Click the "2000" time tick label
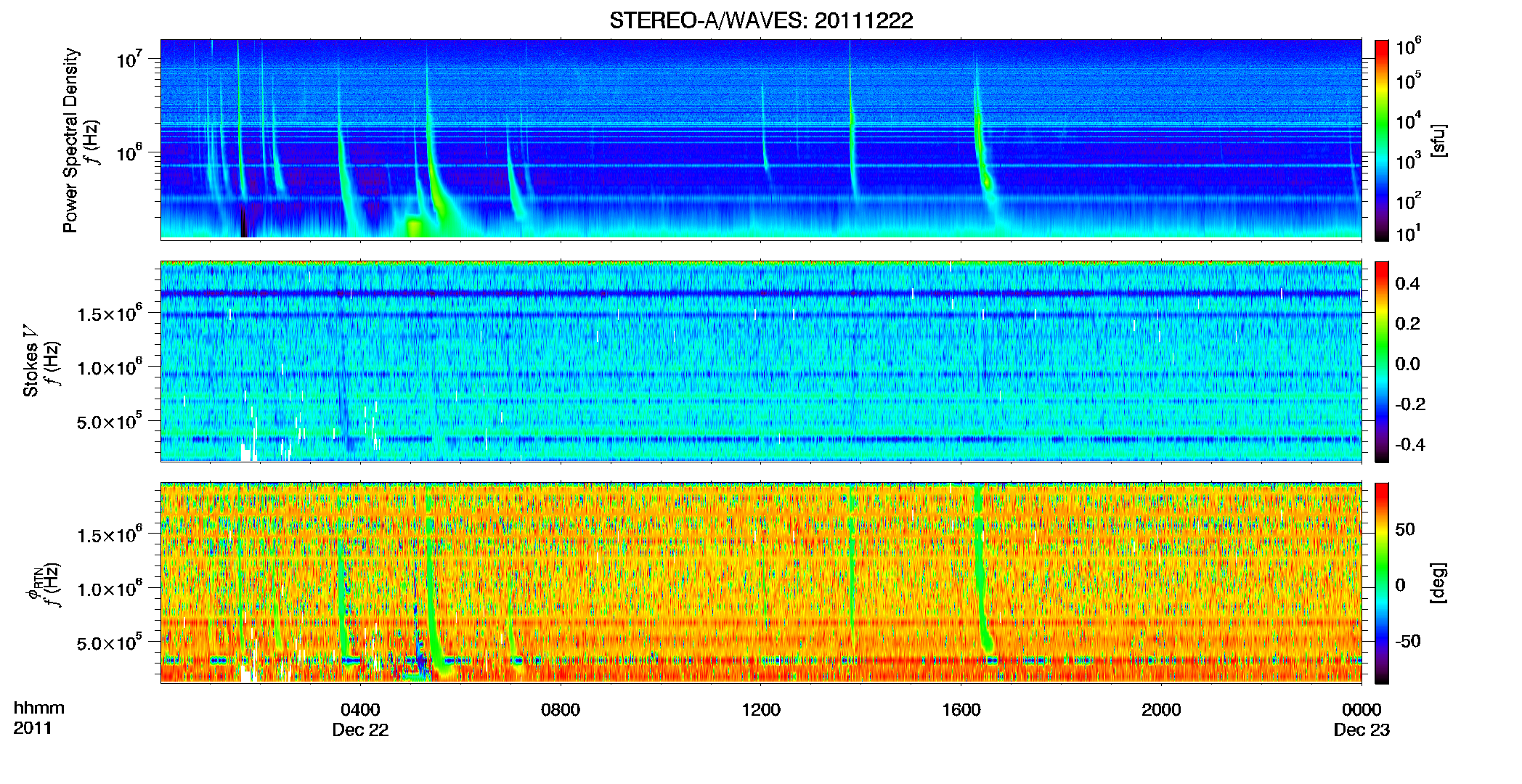1522x784 pixels. click(1161, 710)
